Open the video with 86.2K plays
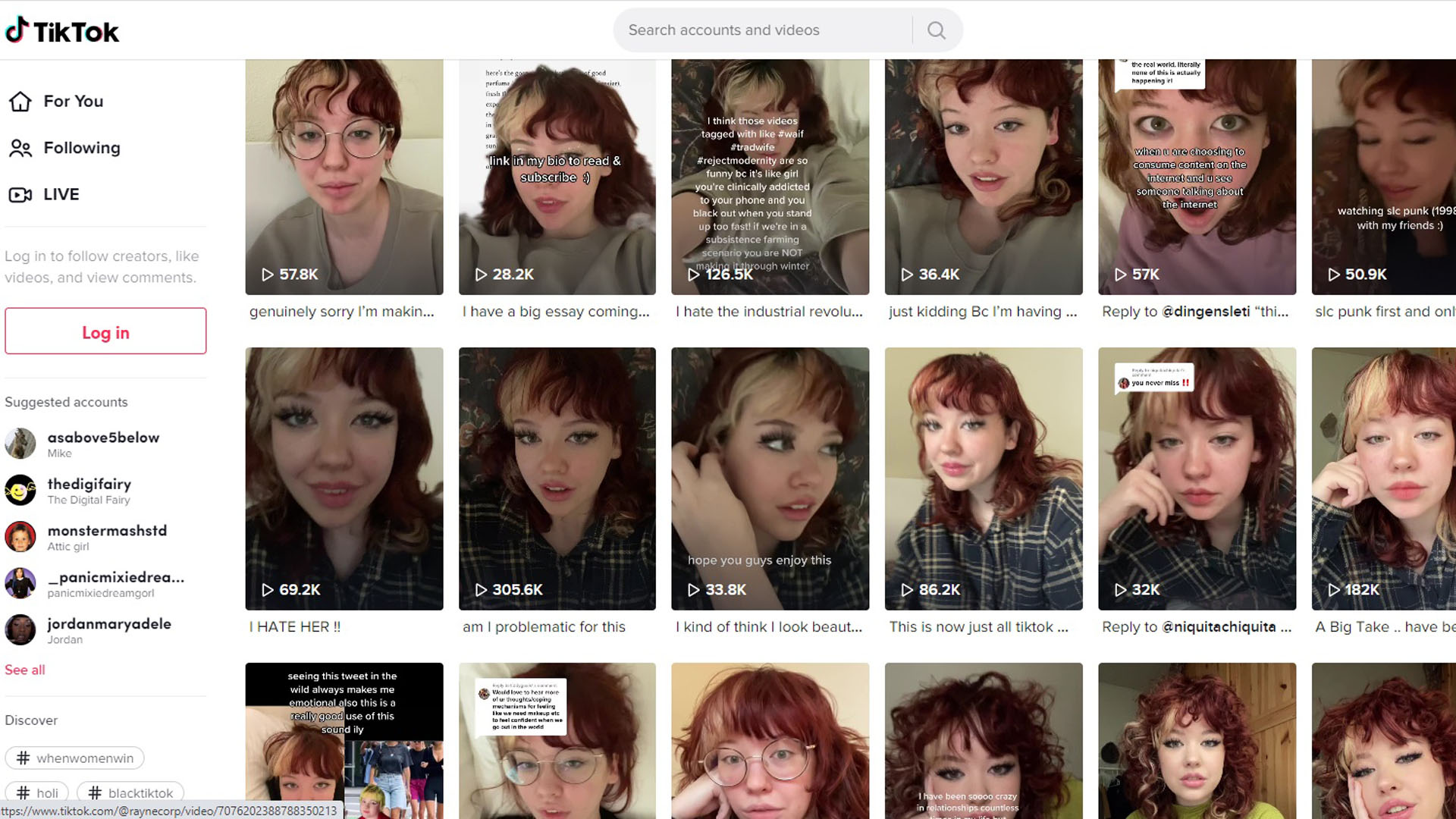Screen dimensions: 1456x819 click(984, 479)
